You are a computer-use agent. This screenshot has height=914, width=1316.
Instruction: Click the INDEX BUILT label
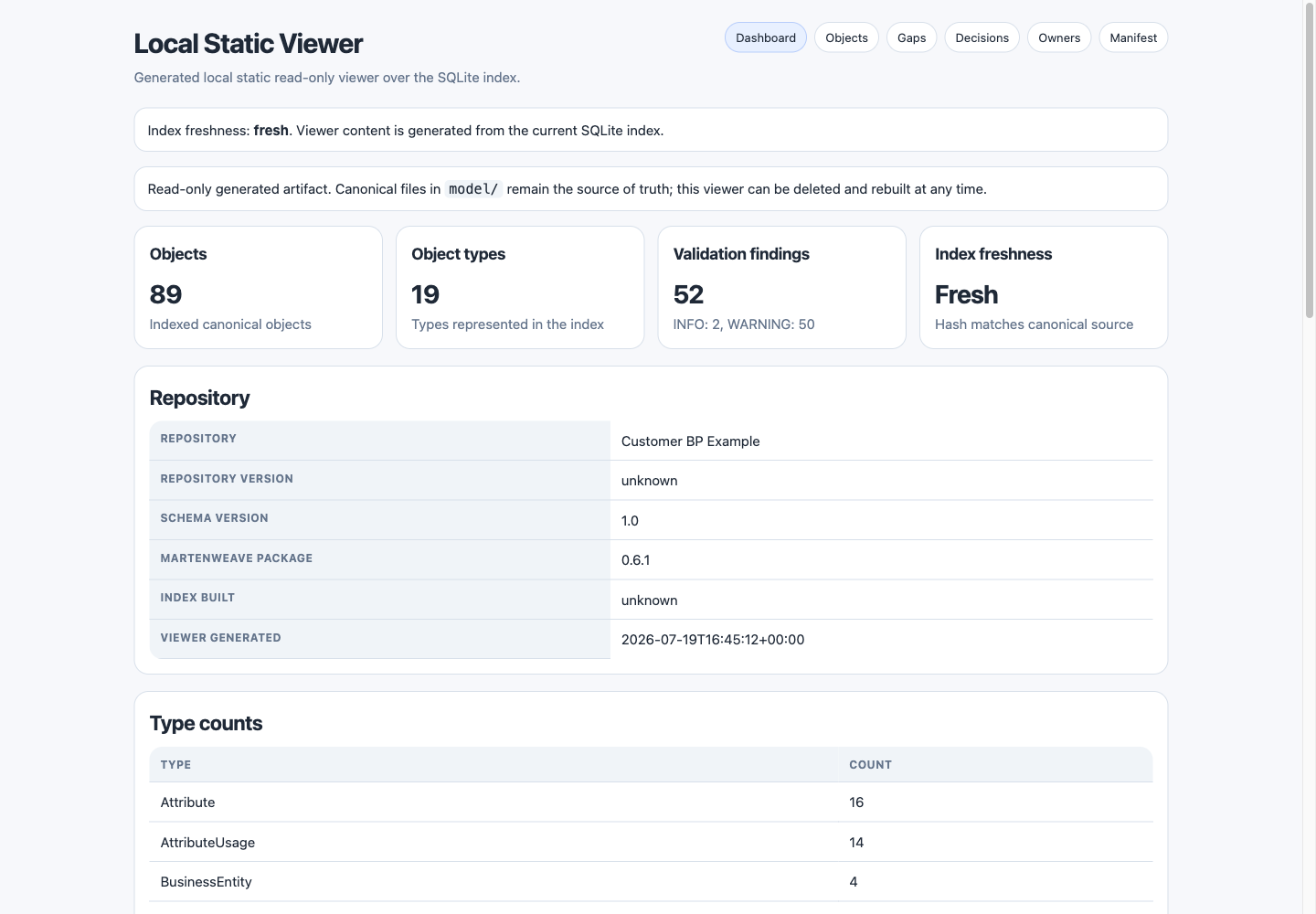click(x=197, y=598)
